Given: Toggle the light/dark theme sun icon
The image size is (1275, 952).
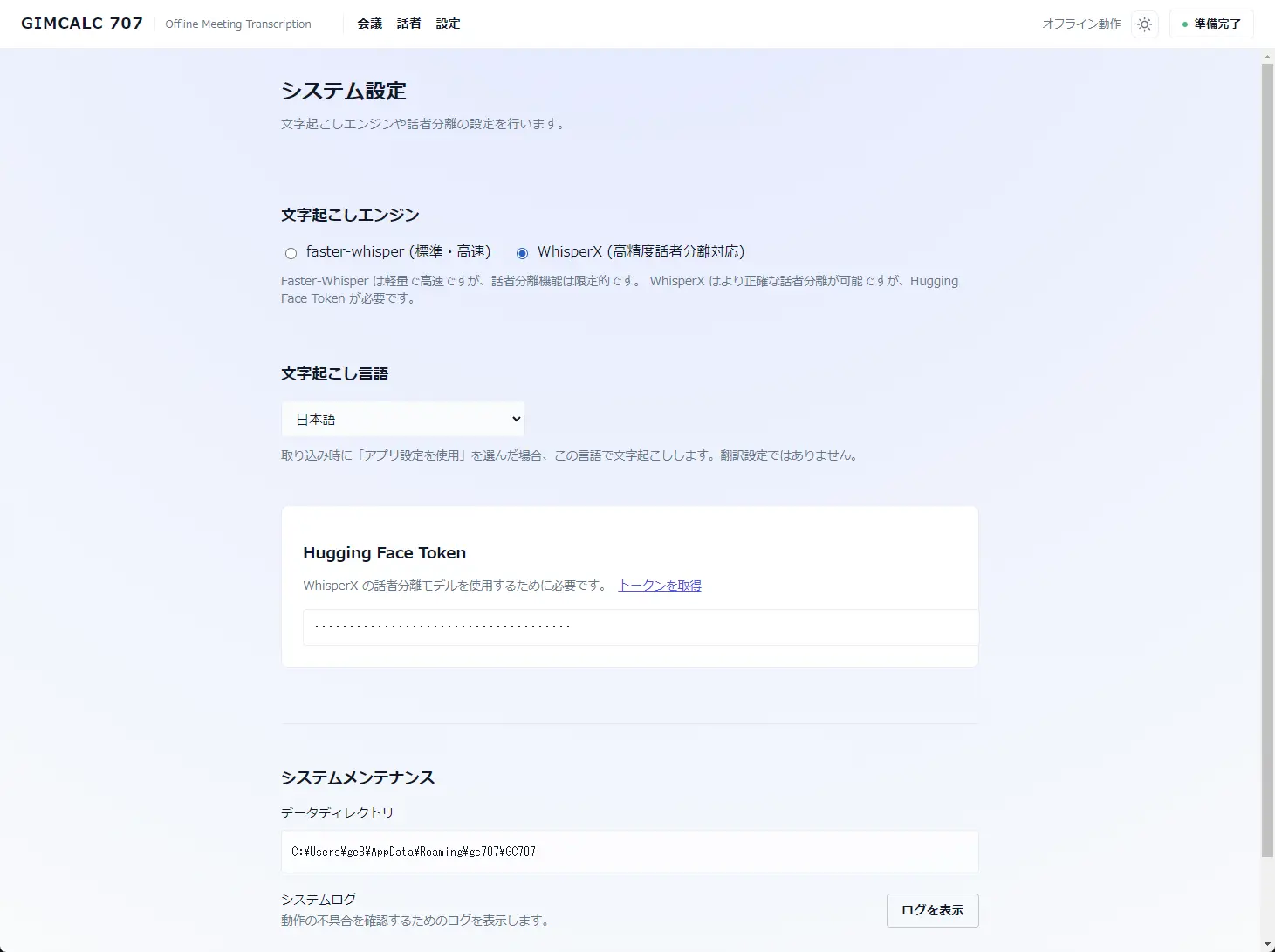Looking at the screenshot, I should pyautogui.click(x=1144, y=24).
